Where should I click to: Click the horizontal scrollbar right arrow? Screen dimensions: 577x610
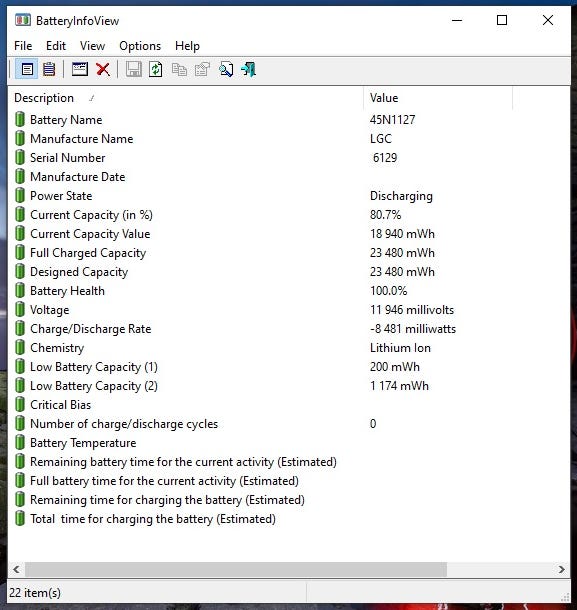(x=561, y=570)
